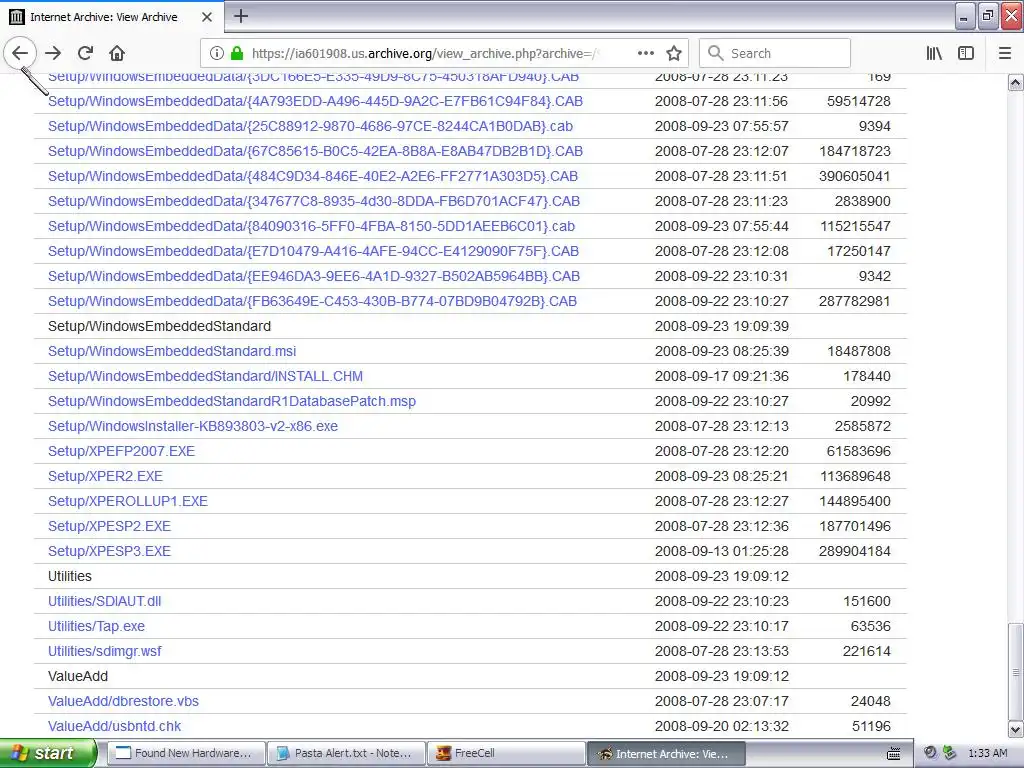Click the Setup/WindowsEmbeddedStandard folder text
The image size is (1024, 768).
pos(159,326)
